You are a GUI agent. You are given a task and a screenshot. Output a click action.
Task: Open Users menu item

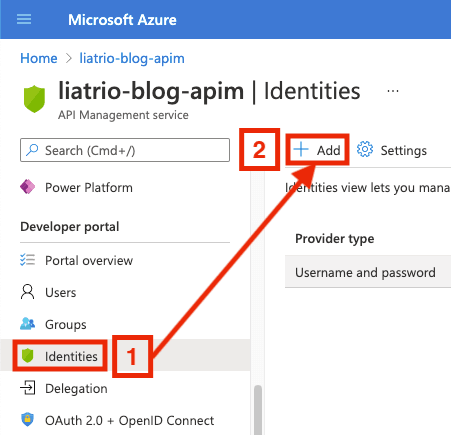click(x=61, y=293)
